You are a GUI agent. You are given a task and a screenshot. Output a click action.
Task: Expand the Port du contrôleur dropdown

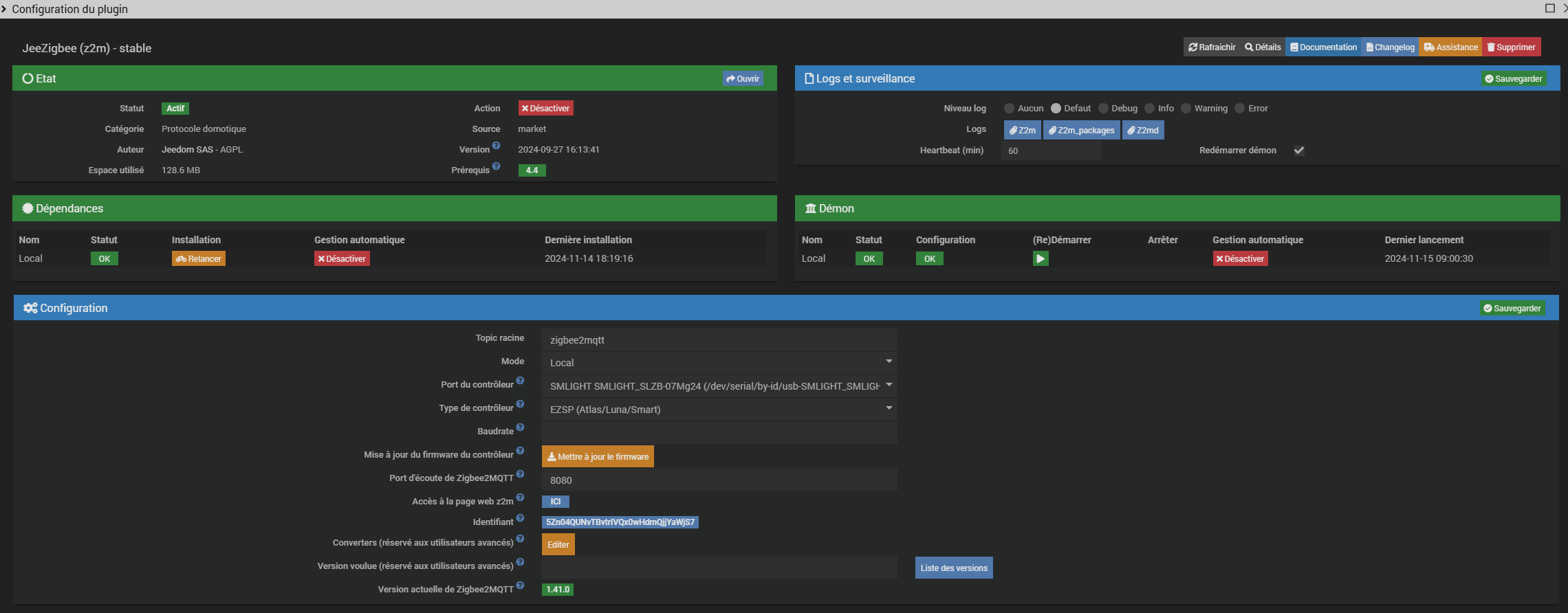(x=719, y=386)
